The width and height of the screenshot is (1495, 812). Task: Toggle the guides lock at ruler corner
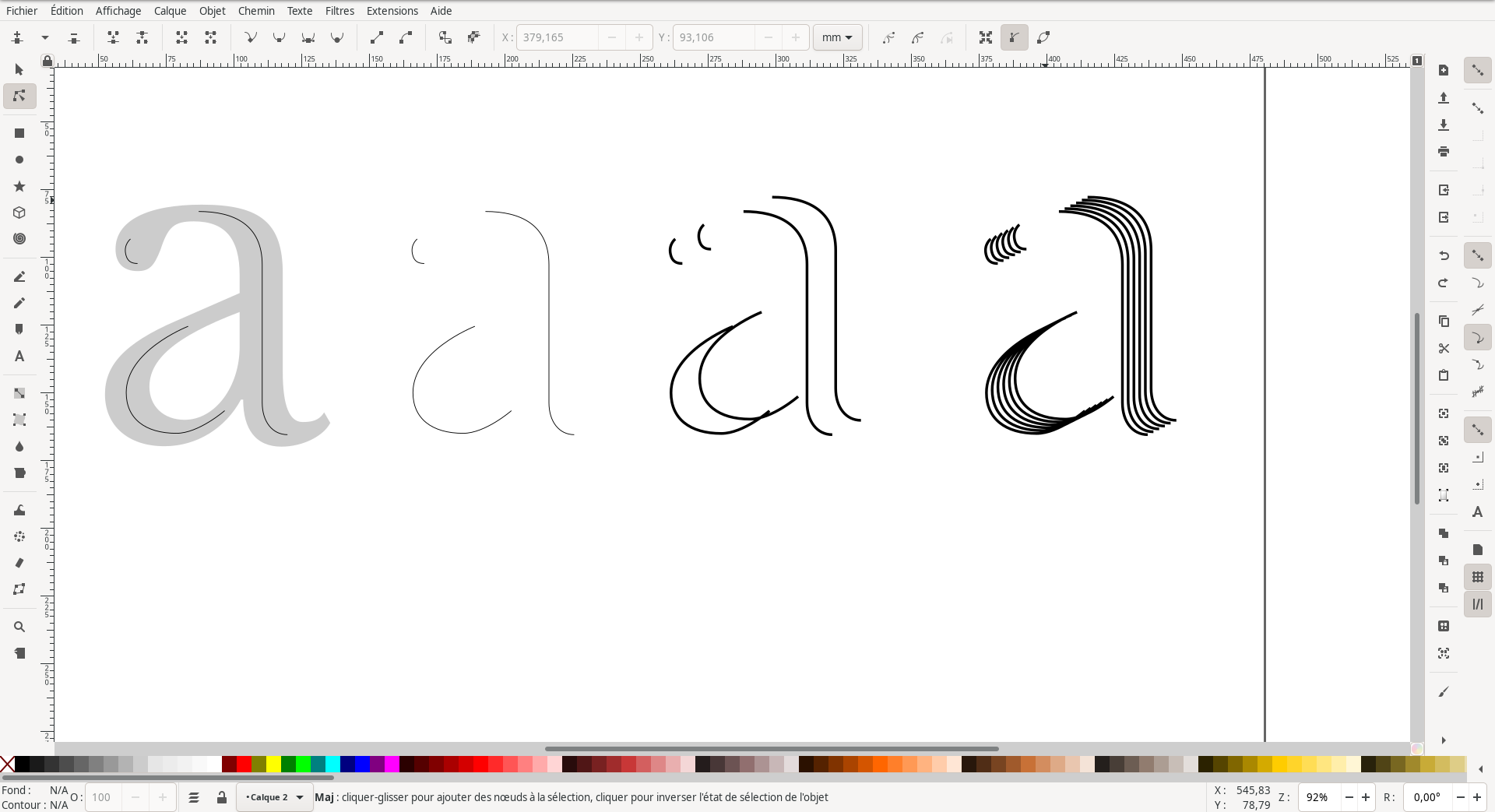coord(47,61)
